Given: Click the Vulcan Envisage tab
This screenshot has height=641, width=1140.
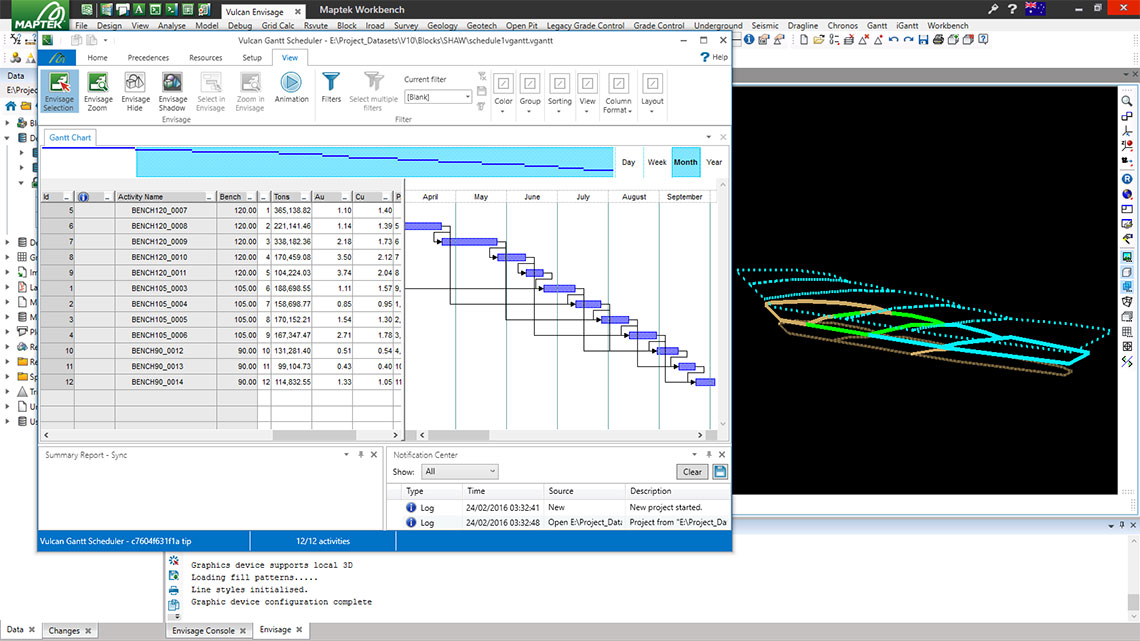Looking at the screenshot, I should [x=254, y=12].
